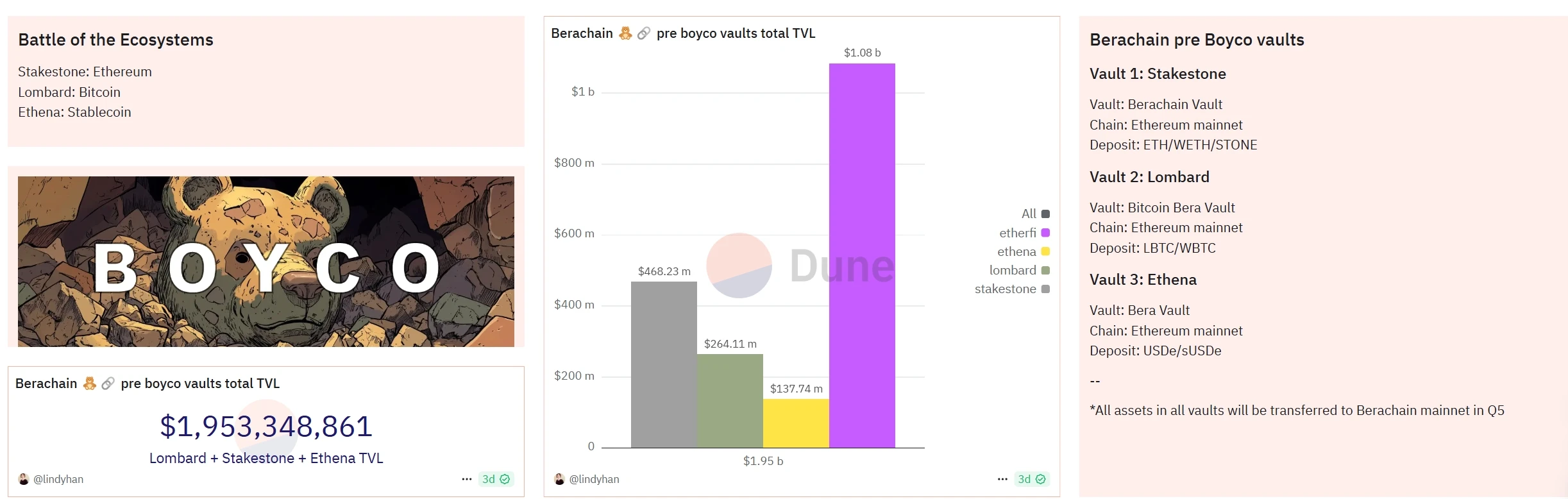Screen dimensions: 1568x499
Task: Open the Berachain link in the counter widget title
Action: (46, 384)
